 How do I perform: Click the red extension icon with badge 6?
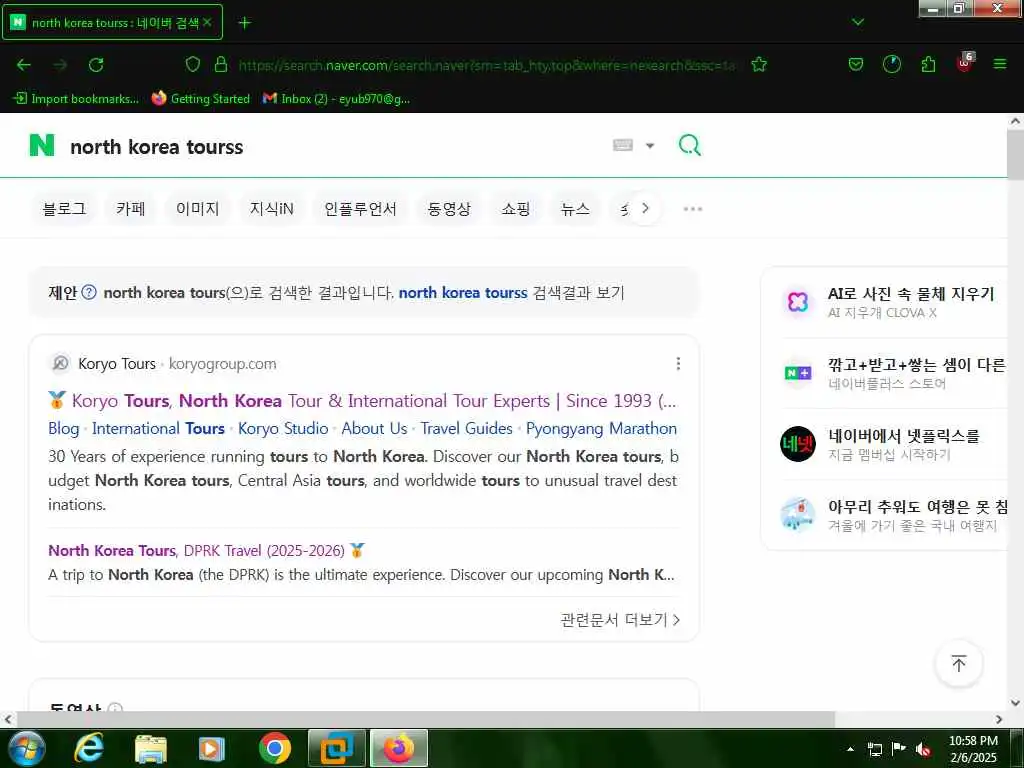point(965,63)
